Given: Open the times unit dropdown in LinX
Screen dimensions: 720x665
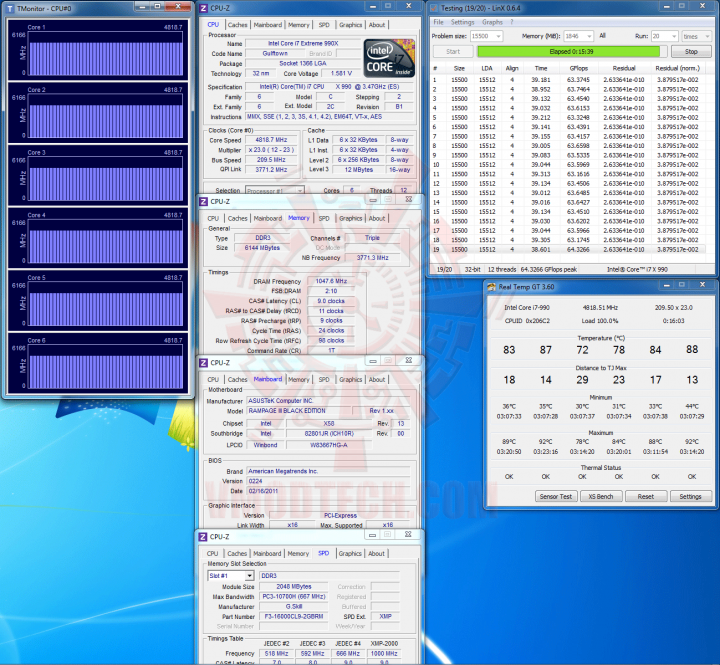Looking at the screenshot, I should [708, 36].
